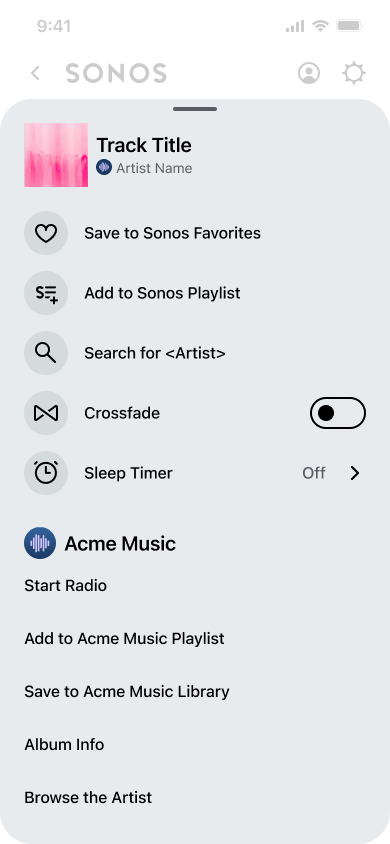Tap the Acme Music waveform logo

click(x=40, y=543)
